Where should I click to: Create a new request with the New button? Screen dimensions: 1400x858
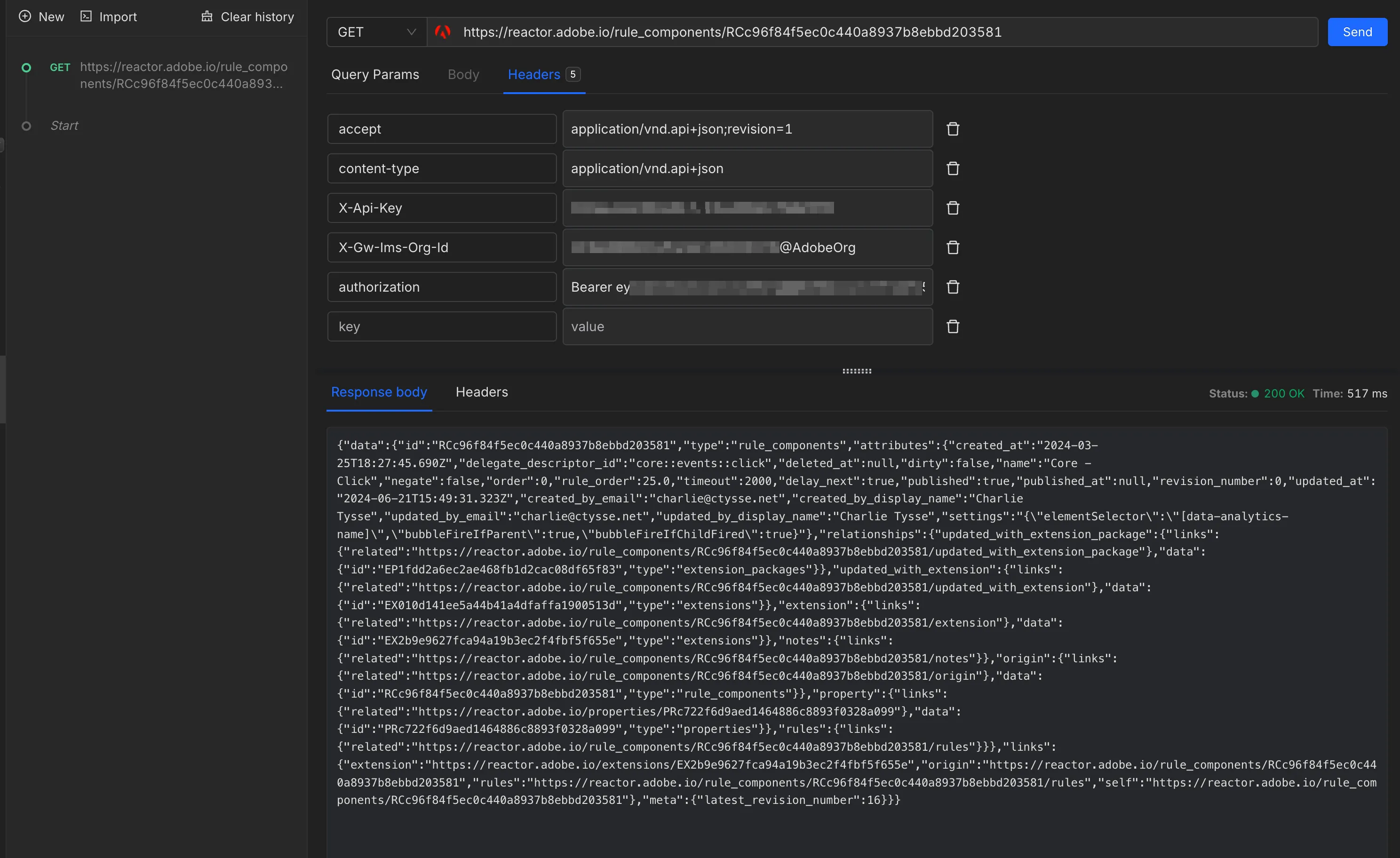point(41,16)
